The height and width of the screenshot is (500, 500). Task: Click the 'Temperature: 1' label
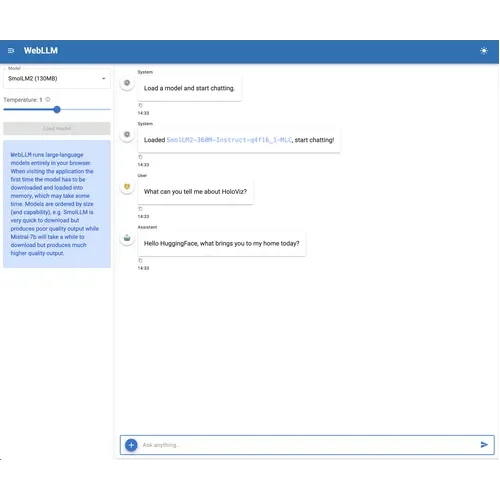[23, 100]
